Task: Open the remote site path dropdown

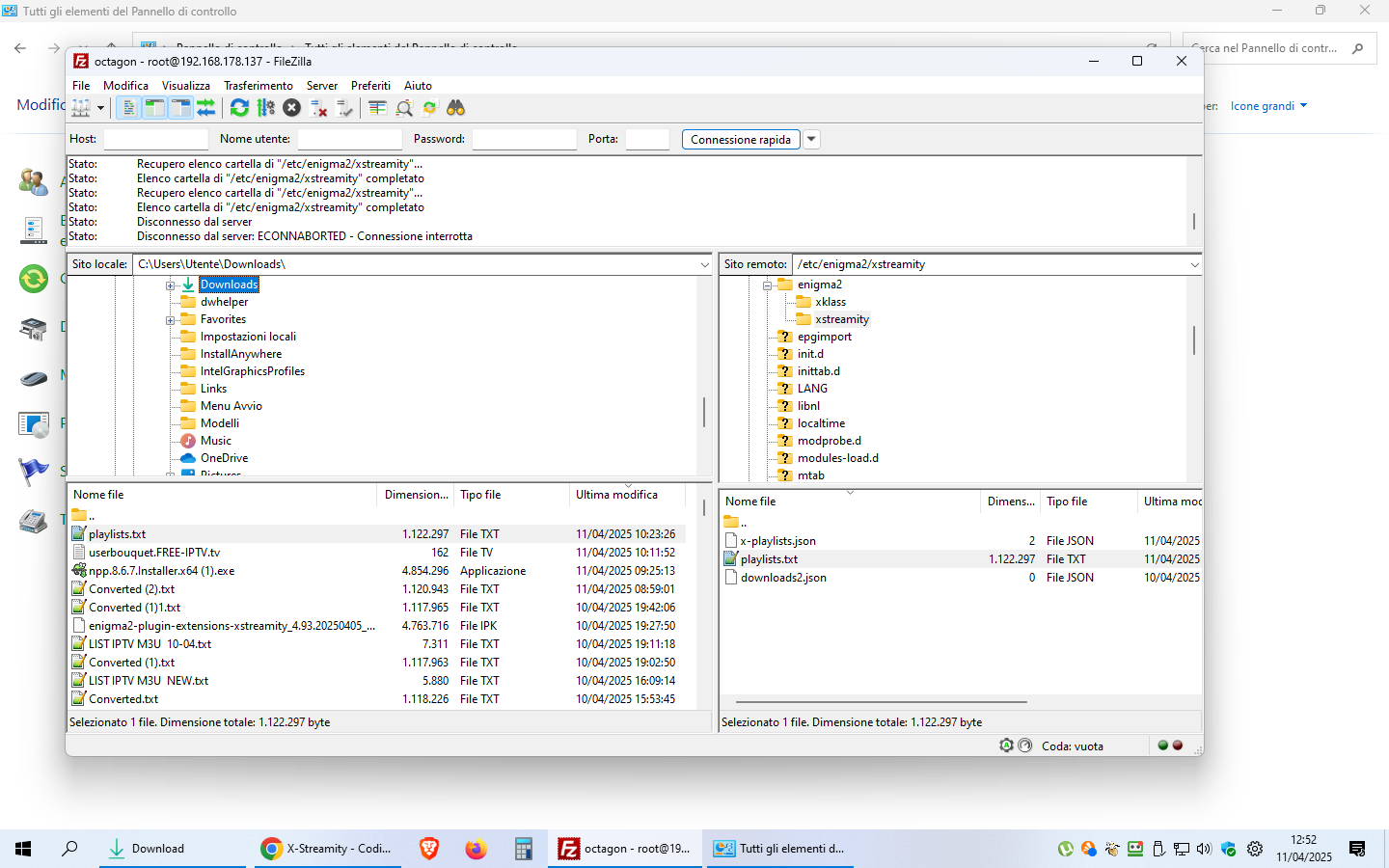Action: point(1194,264)
